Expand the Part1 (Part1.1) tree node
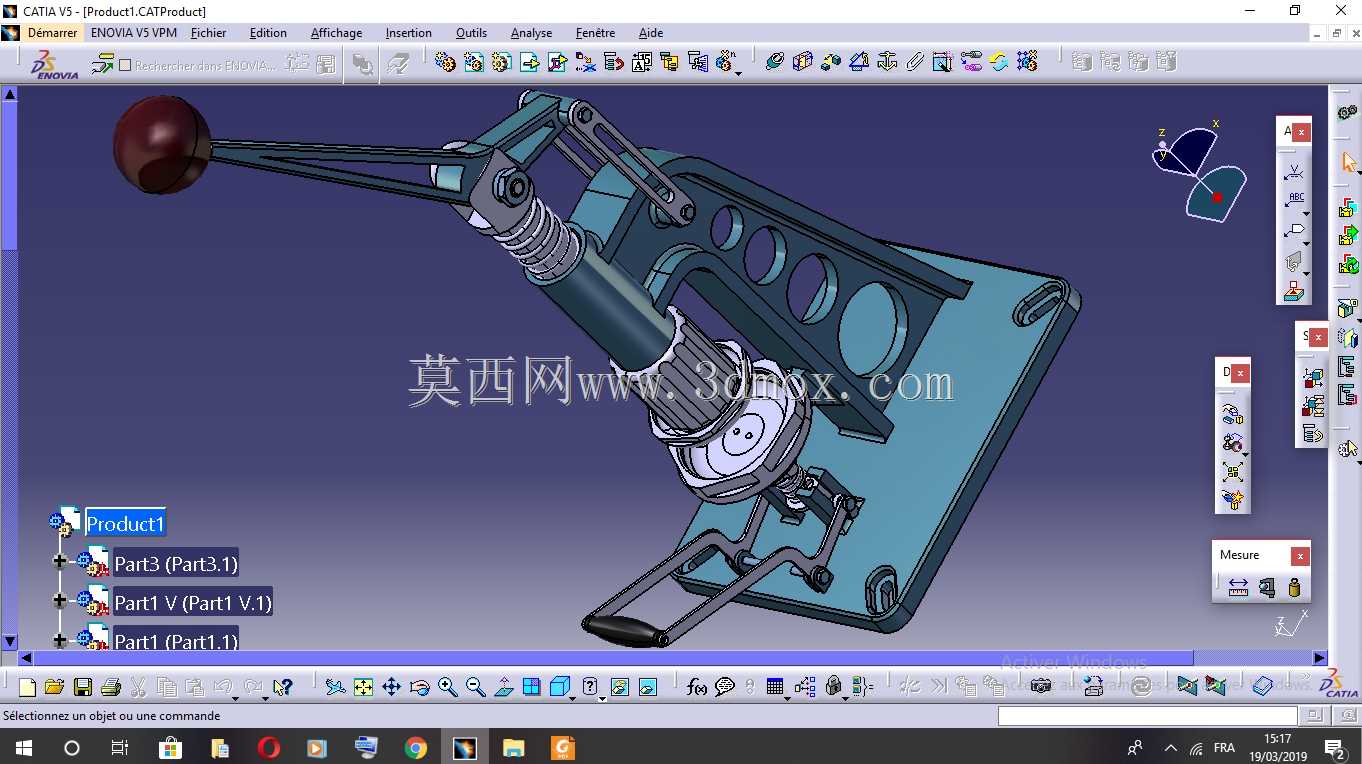 click(60, 640)
